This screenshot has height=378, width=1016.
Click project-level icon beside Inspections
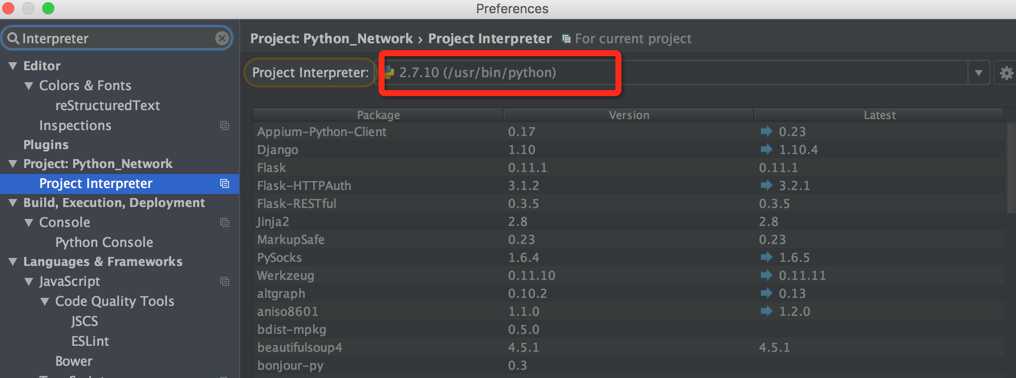click(224, 125)
